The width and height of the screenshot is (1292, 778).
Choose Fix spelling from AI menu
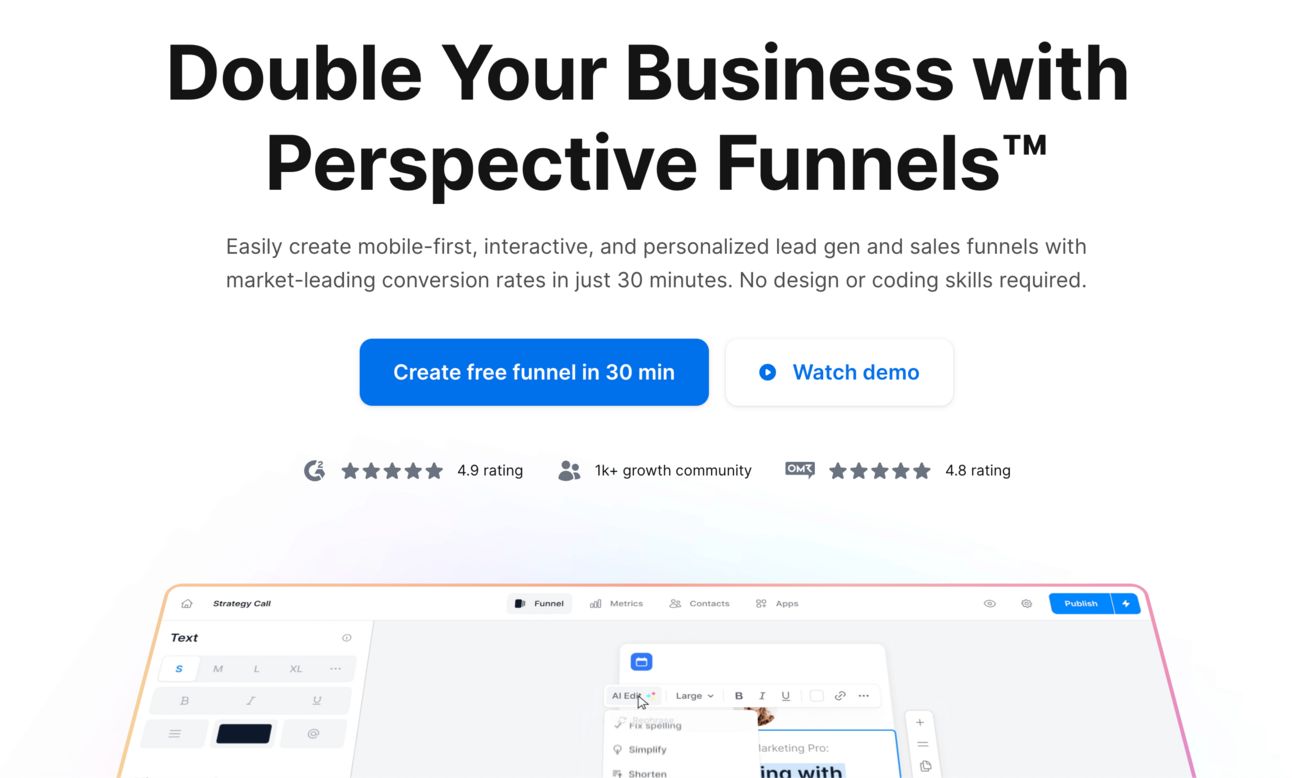(647, 726)
